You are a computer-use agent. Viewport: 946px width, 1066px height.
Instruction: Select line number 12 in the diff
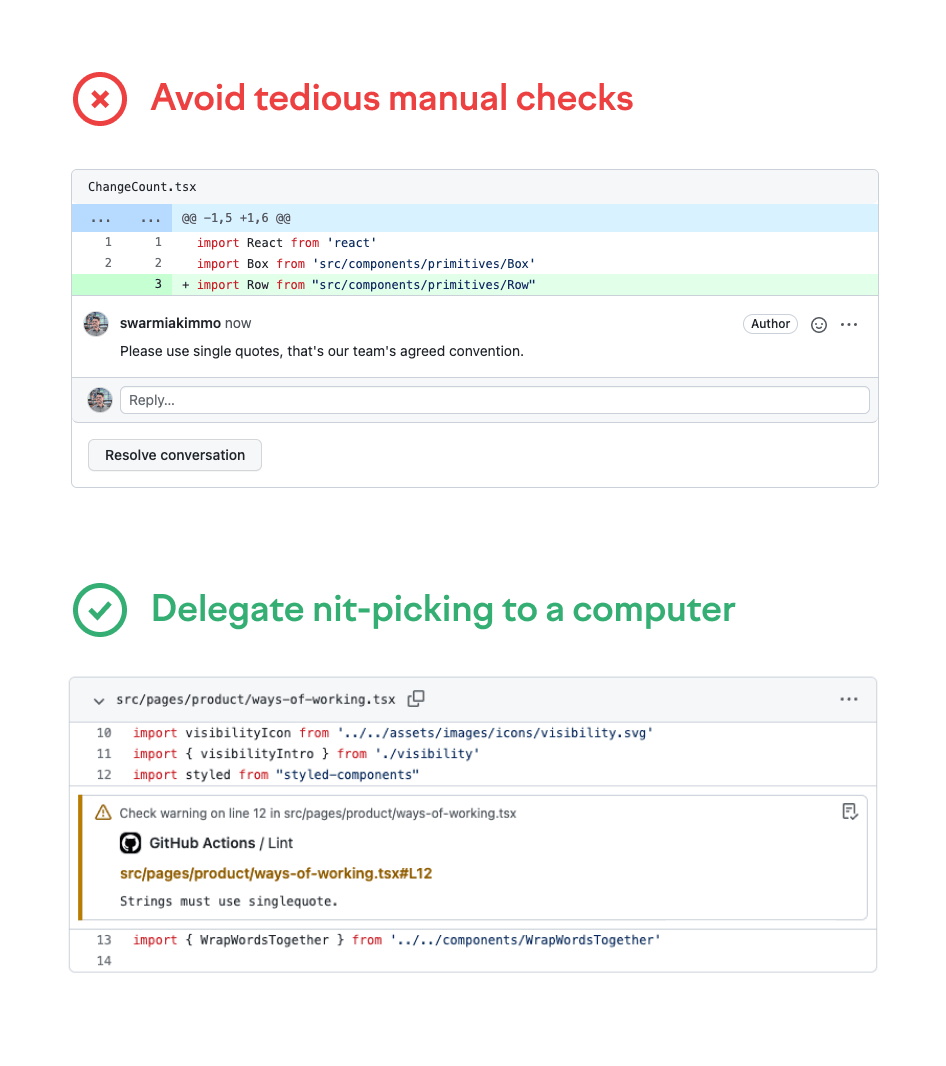point(104,775)
